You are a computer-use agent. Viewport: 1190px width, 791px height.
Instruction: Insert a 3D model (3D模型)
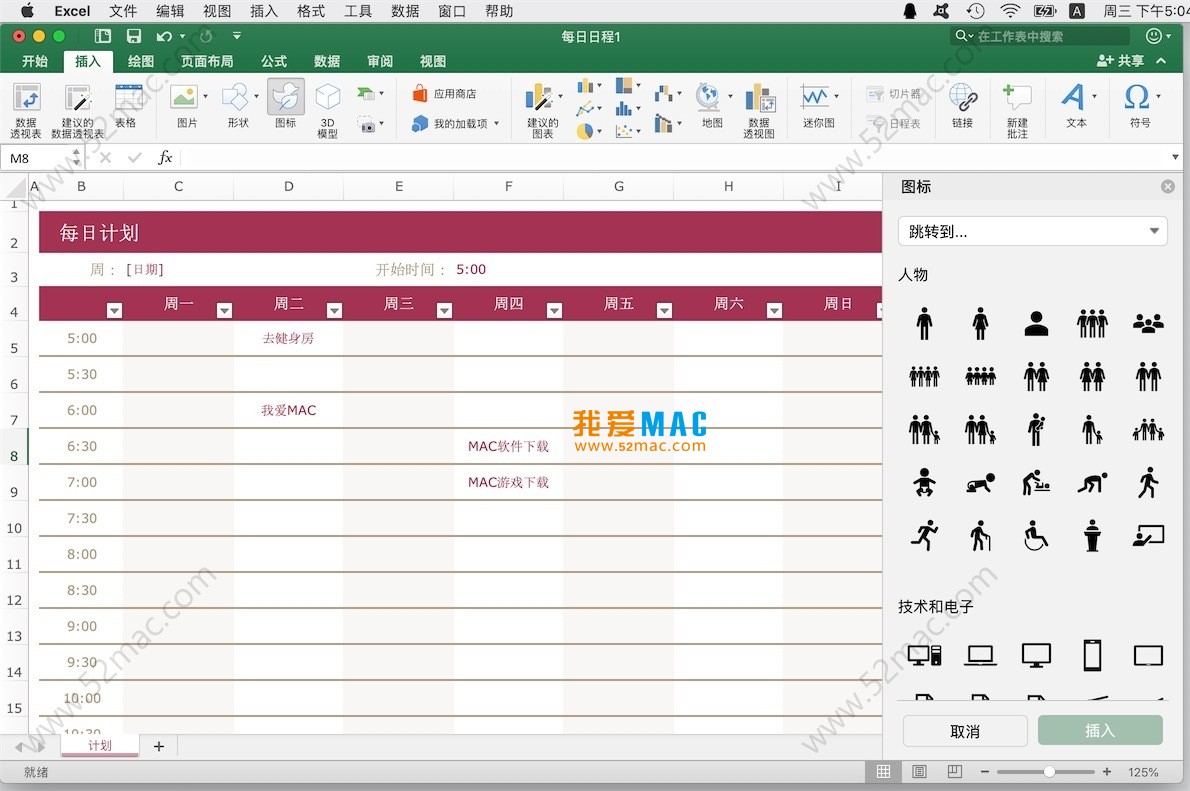click(x=327, y=111)
